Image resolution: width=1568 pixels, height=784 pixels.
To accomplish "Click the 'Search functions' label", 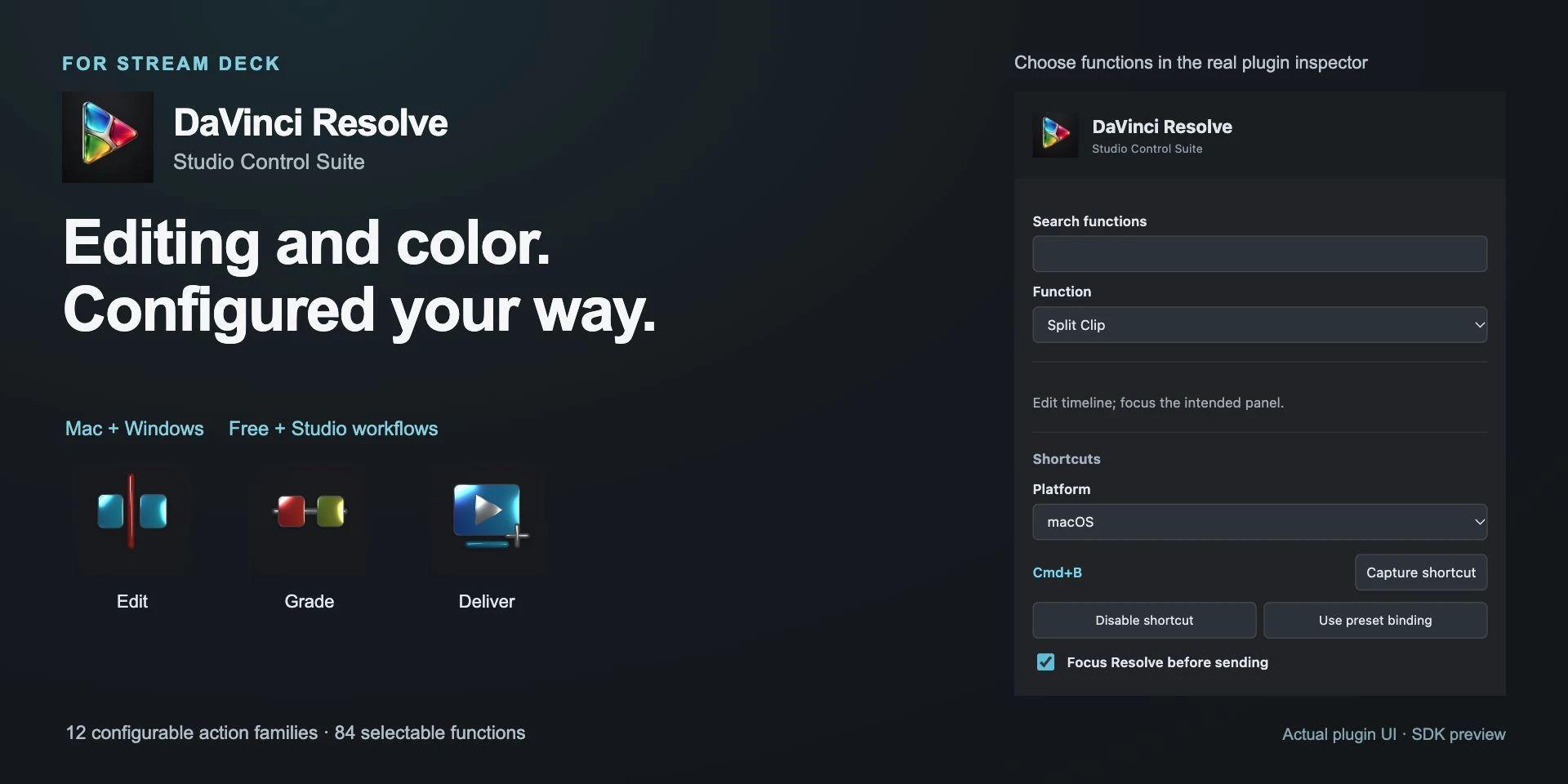I will (1089, 221).
